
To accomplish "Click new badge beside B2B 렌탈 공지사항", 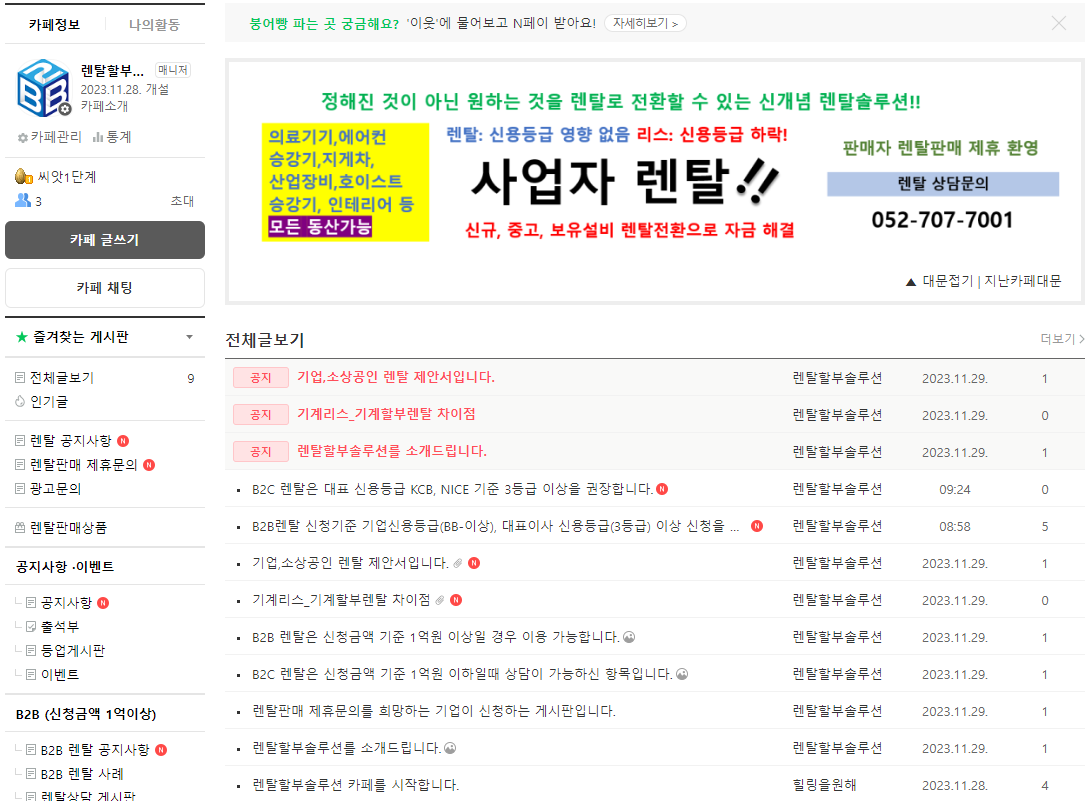I will (161, 750).
